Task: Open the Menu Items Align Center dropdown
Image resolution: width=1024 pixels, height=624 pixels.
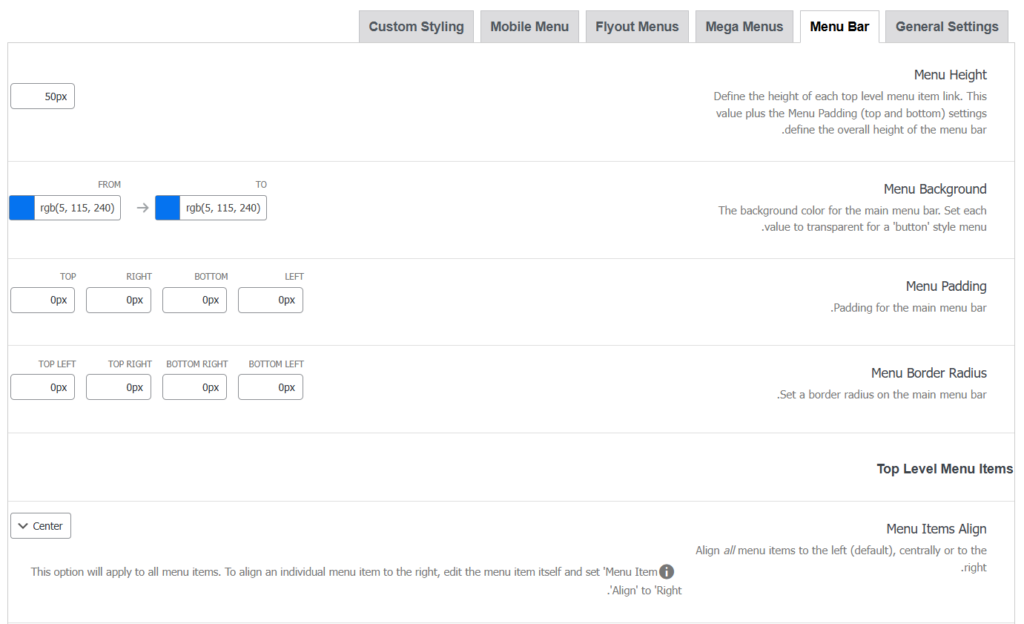Action: point(41,526)
